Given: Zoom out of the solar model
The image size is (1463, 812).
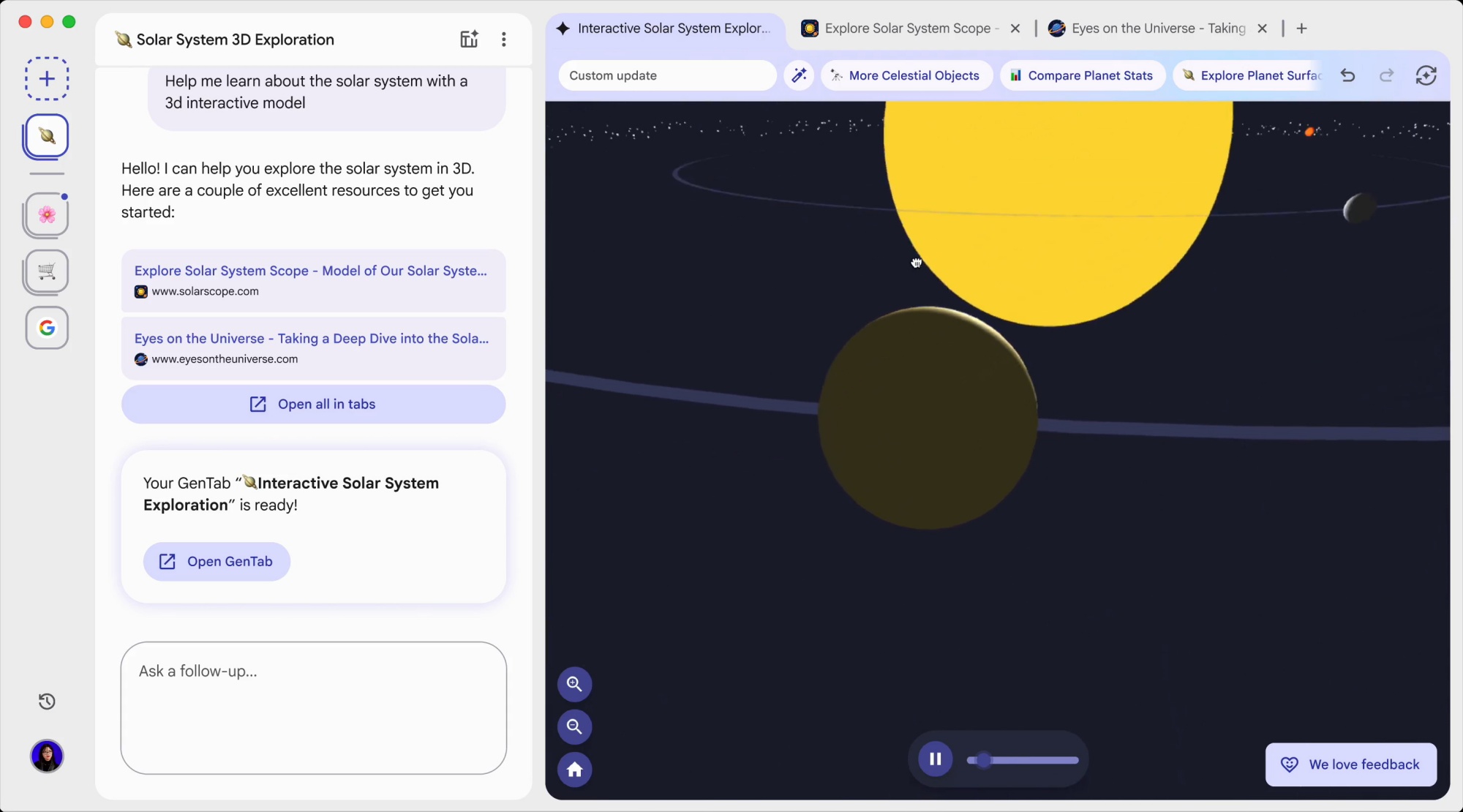Looking at the screenshot, I should 574,726.
